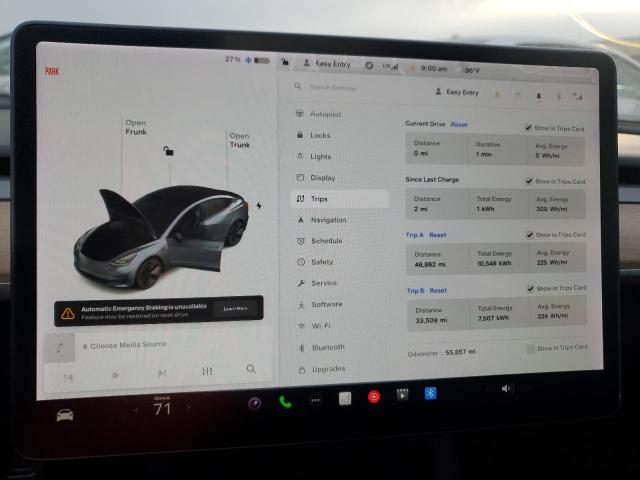Tap the unlock padlock icon above the car
This screenshot has width=640, height=480.
[168, 151]
